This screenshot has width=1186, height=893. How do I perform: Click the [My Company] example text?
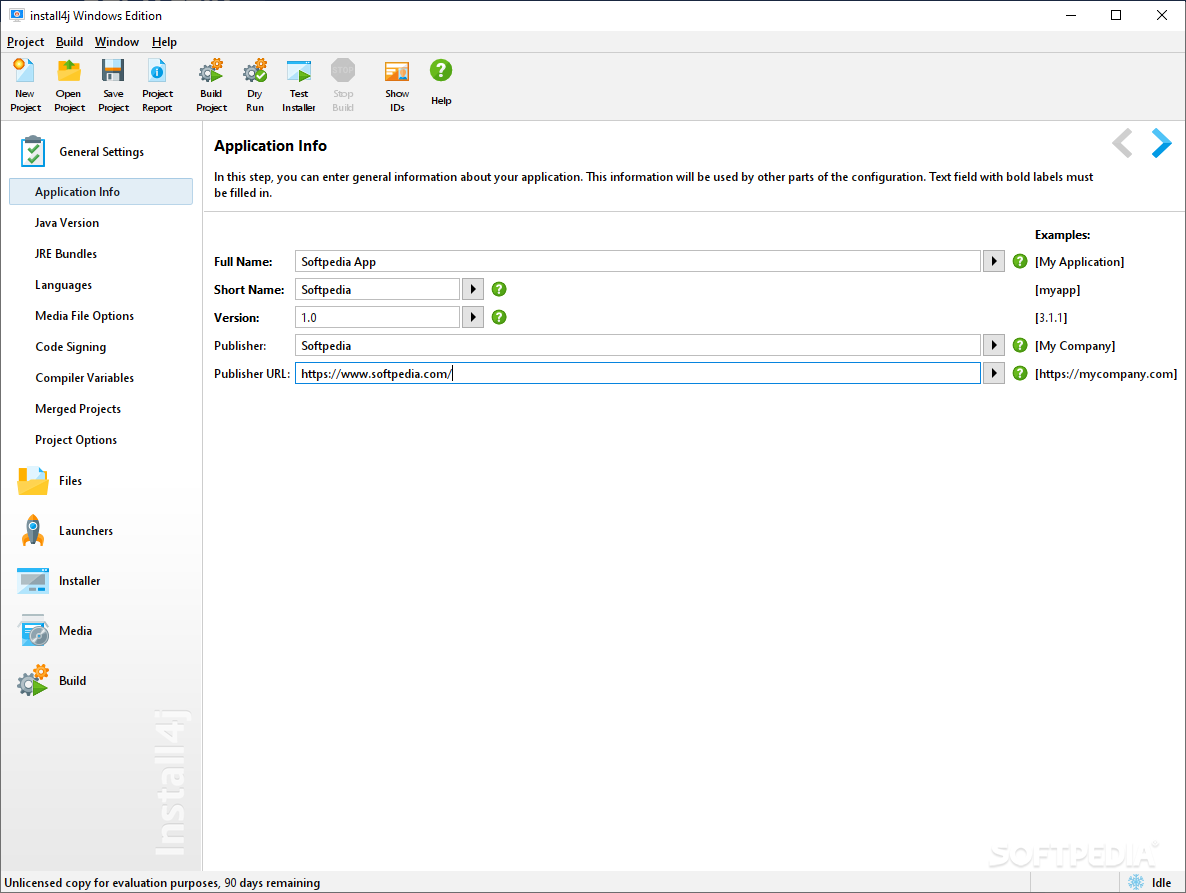click(1075, 346)
